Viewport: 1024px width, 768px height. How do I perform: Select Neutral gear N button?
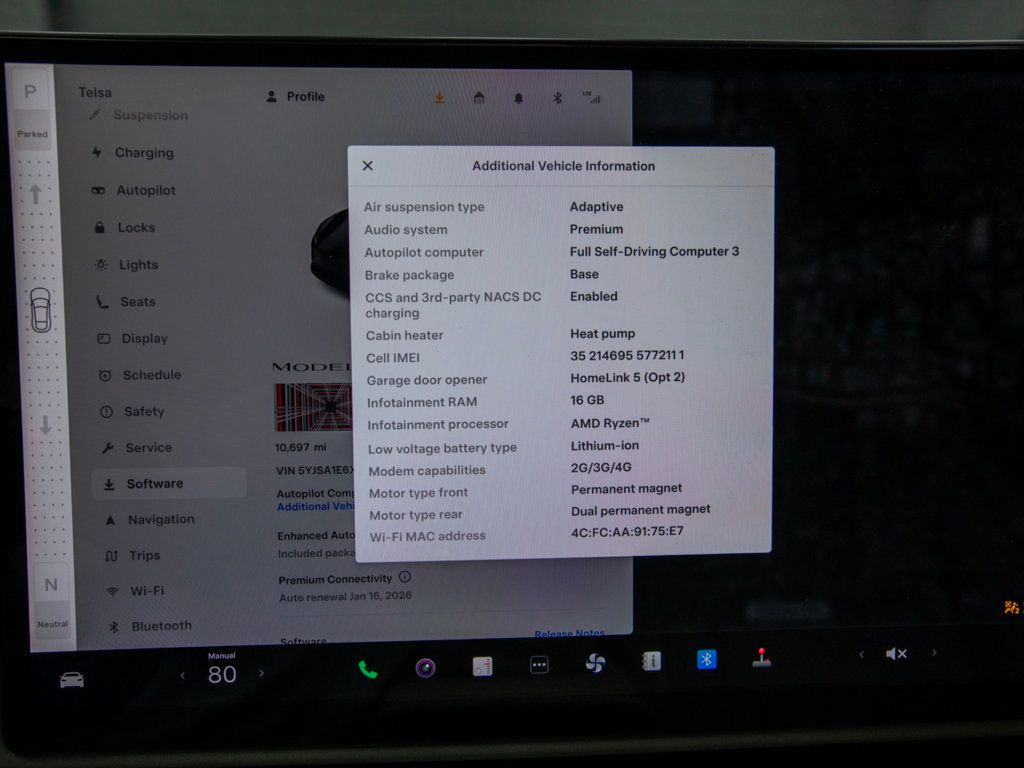51,585
